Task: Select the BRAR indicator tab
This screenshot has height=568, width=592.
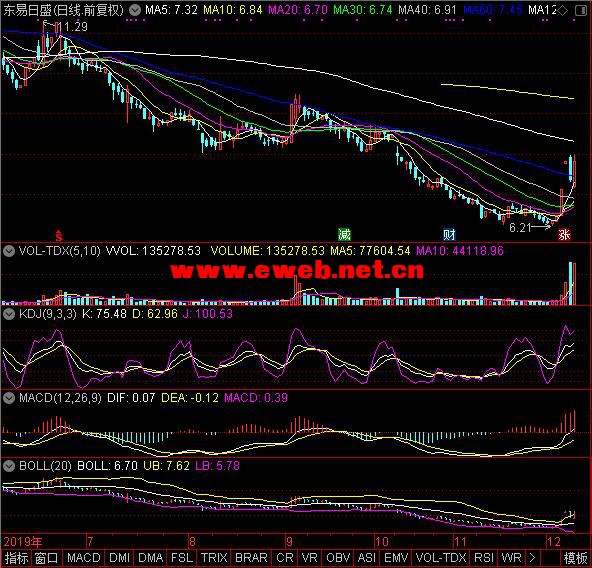Action: coord(251,558)
